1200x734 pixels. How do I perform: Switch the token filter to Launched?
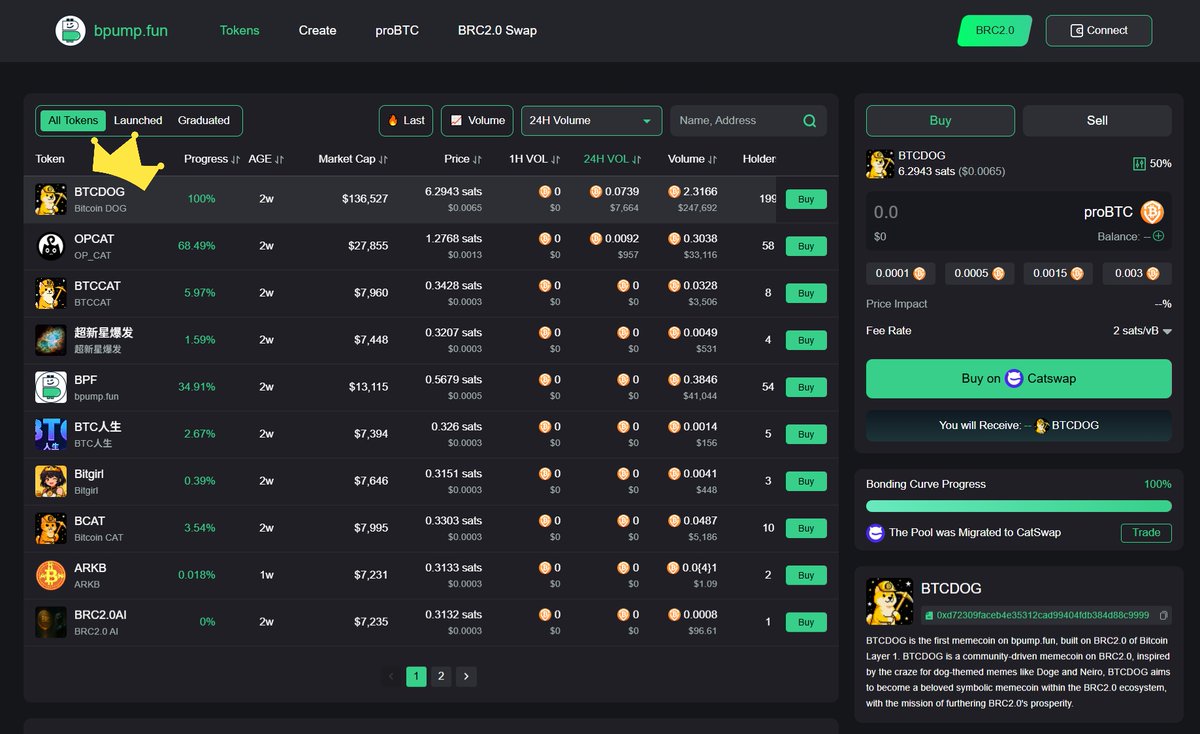[138, 120]
